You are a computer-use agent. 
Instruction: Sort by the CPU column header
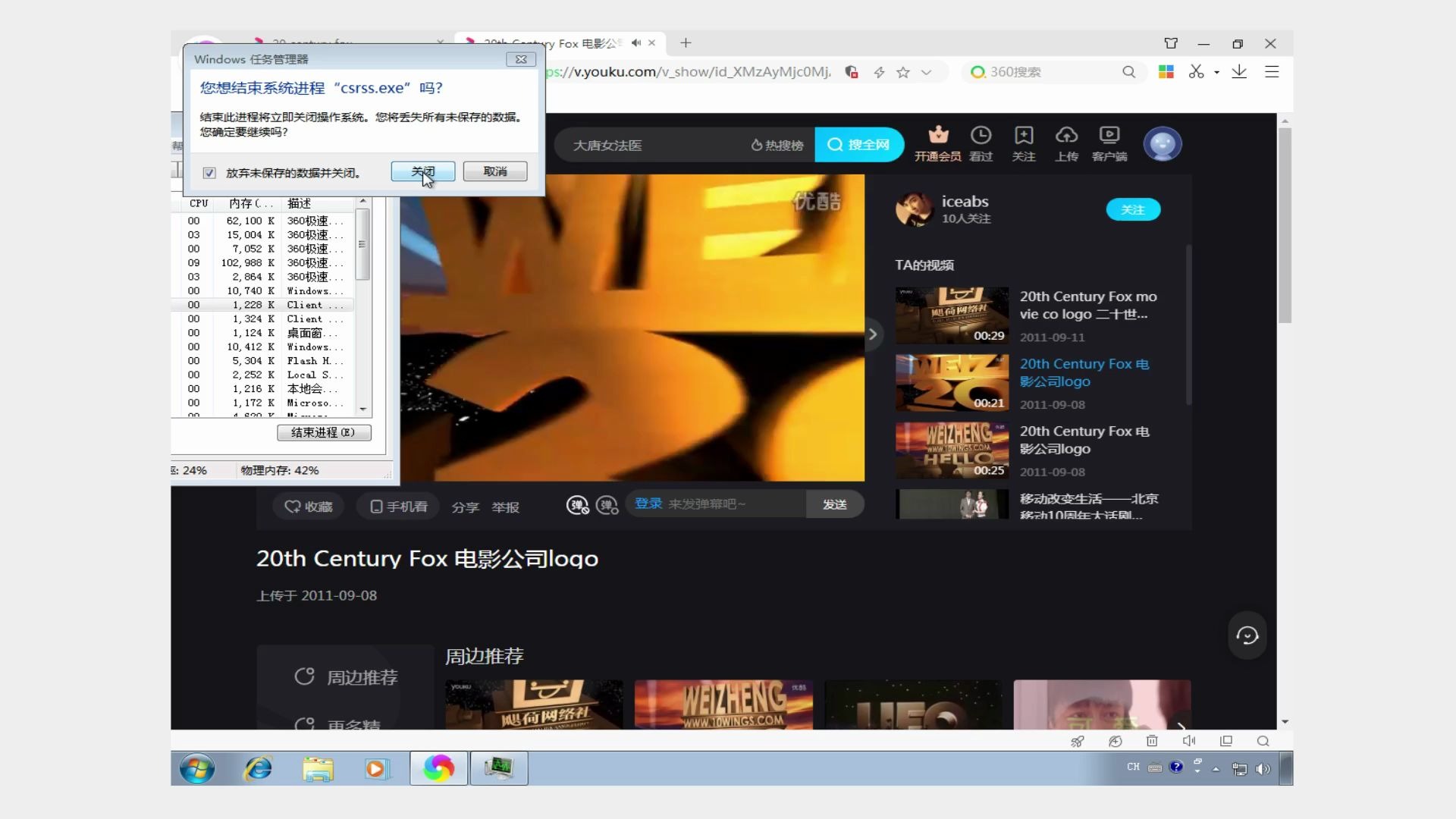tap(199, 203)
